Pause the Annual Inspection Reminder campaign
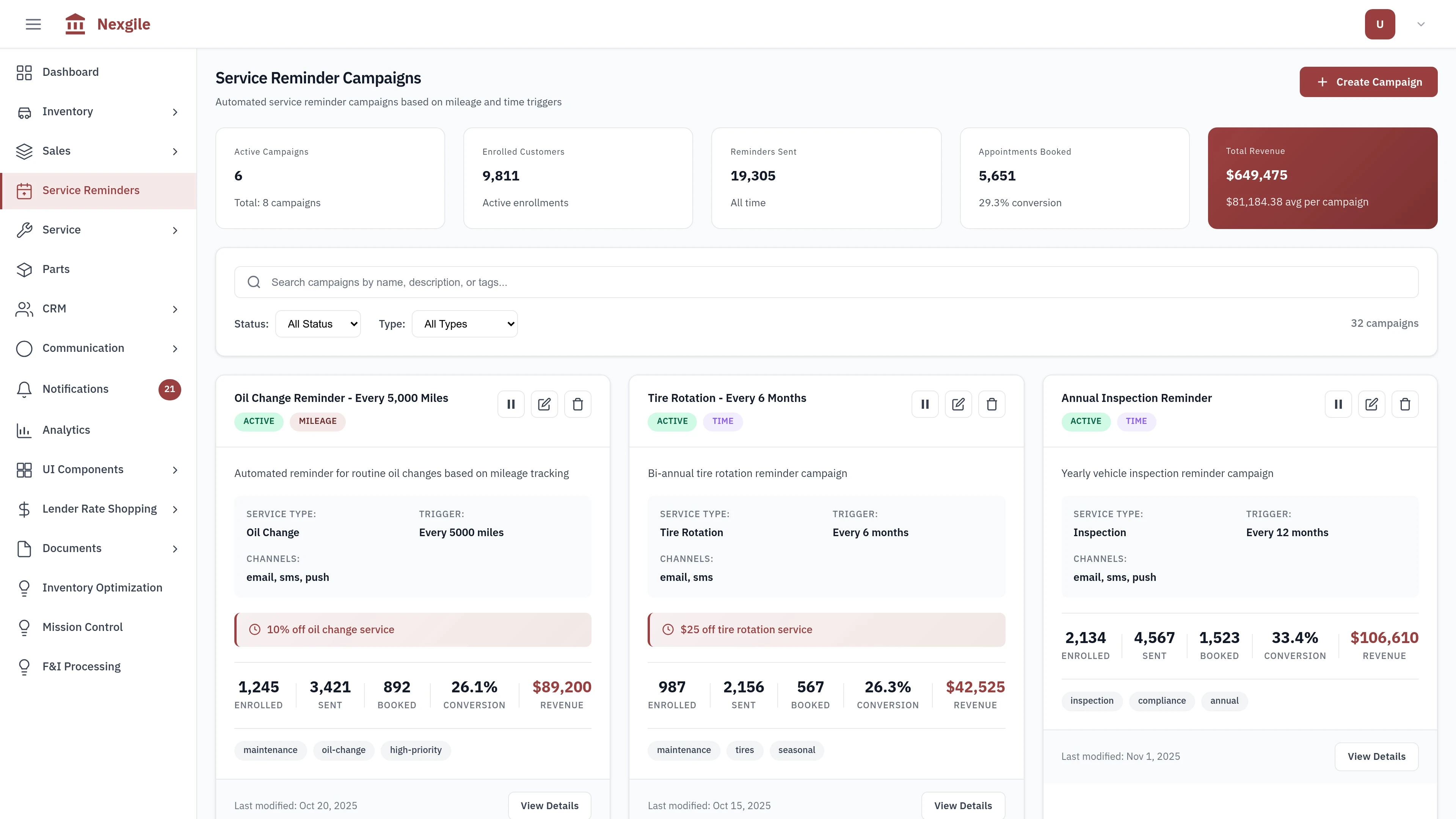Viewport: 1456px width, 819px height. click(x=1338, y=403)
